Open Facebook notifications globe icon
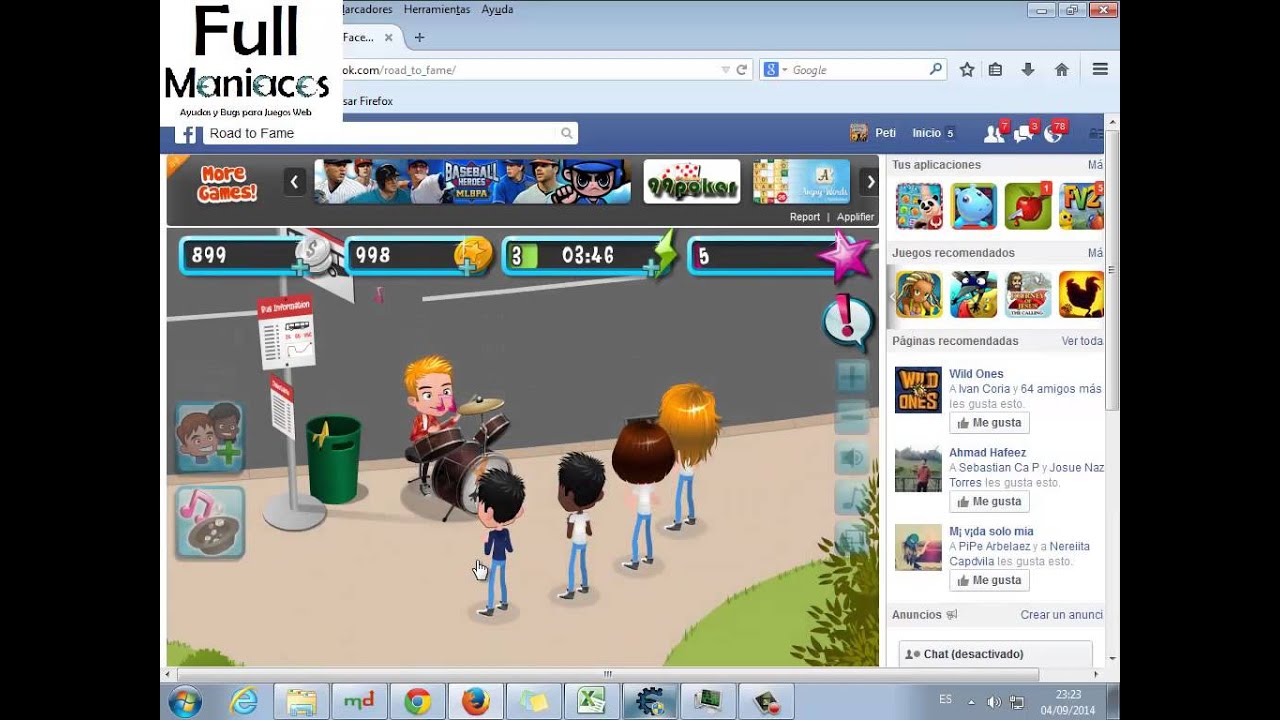The image size is (1280, 720). (1054, 132)
